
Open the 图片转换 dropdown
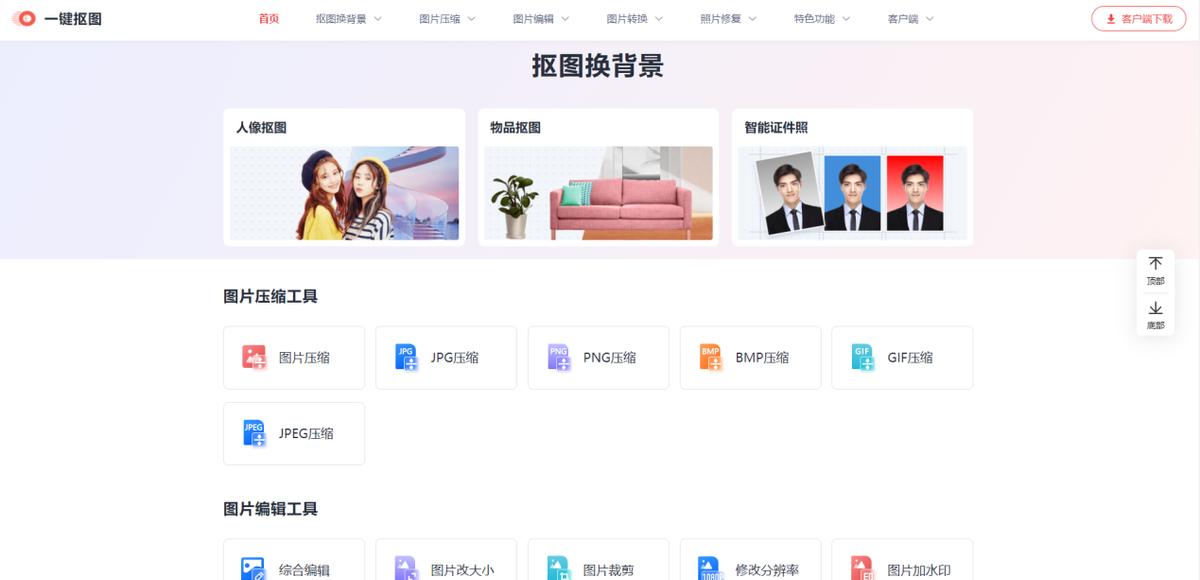tap(628, 18)
